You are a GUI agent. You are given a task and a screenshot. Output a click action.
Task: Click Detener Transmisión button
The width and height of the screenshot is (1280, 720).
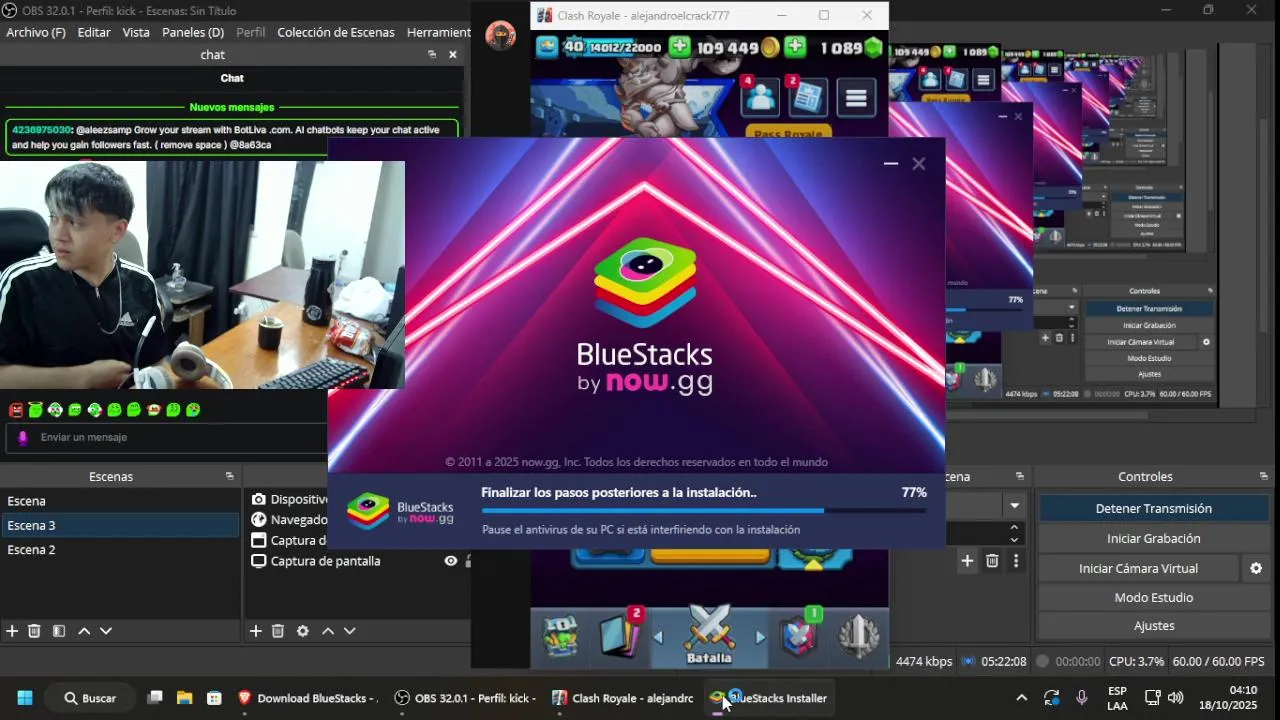pyautogui.click(x=1154, y=508)
